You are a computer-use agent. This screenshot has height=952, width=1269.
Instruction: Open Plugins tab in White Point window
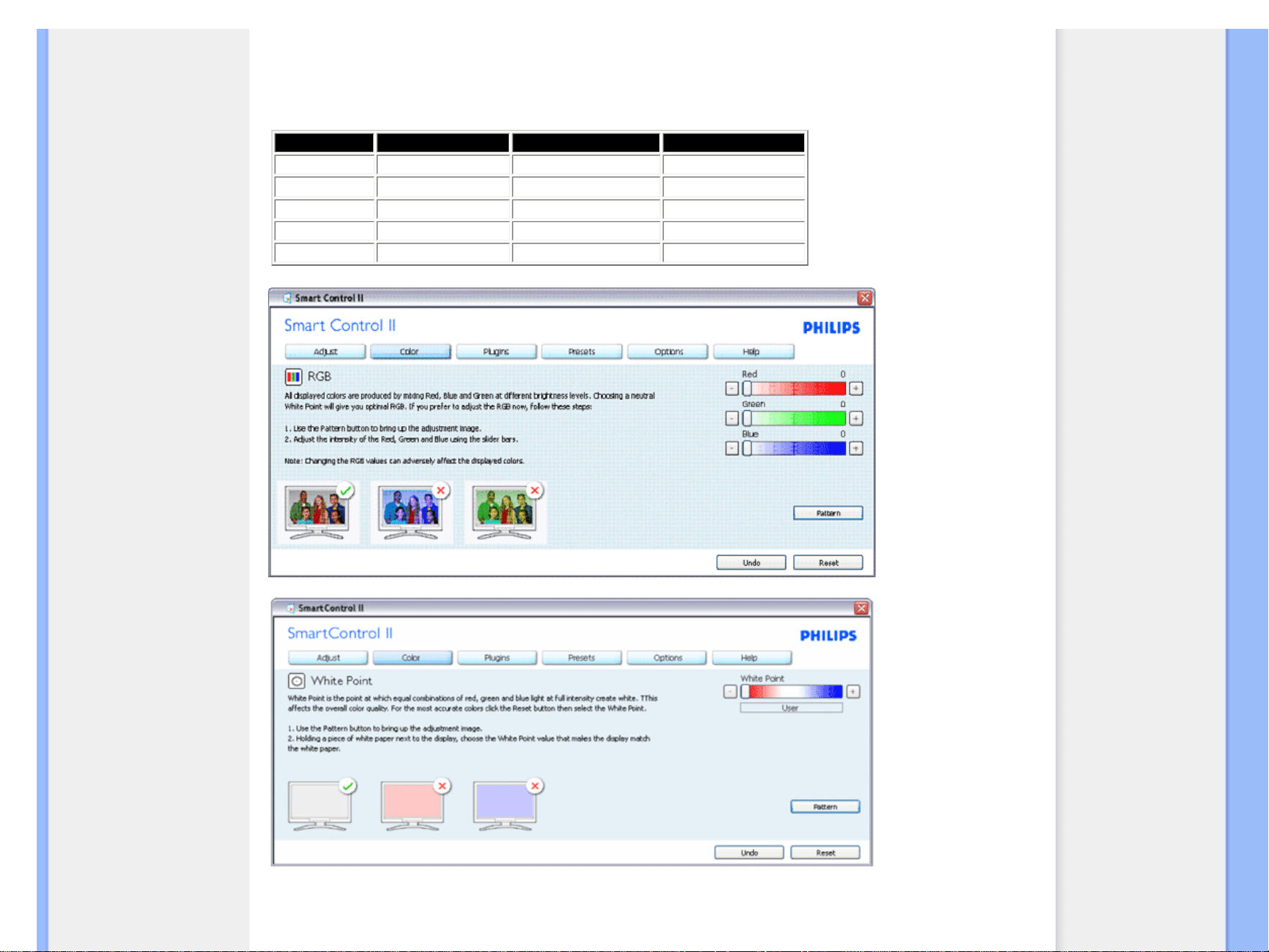point(497,658)
